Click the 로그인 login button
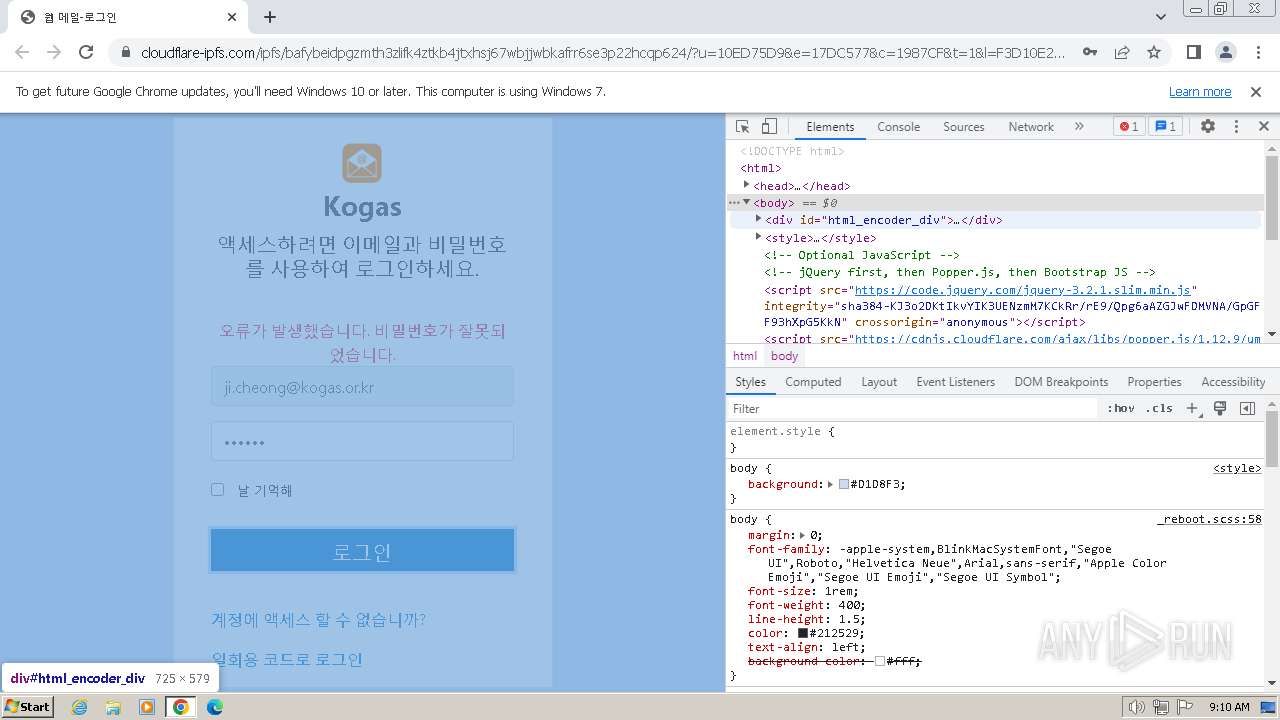This screenshot has width=1280, height=720. tap(362, 551)
